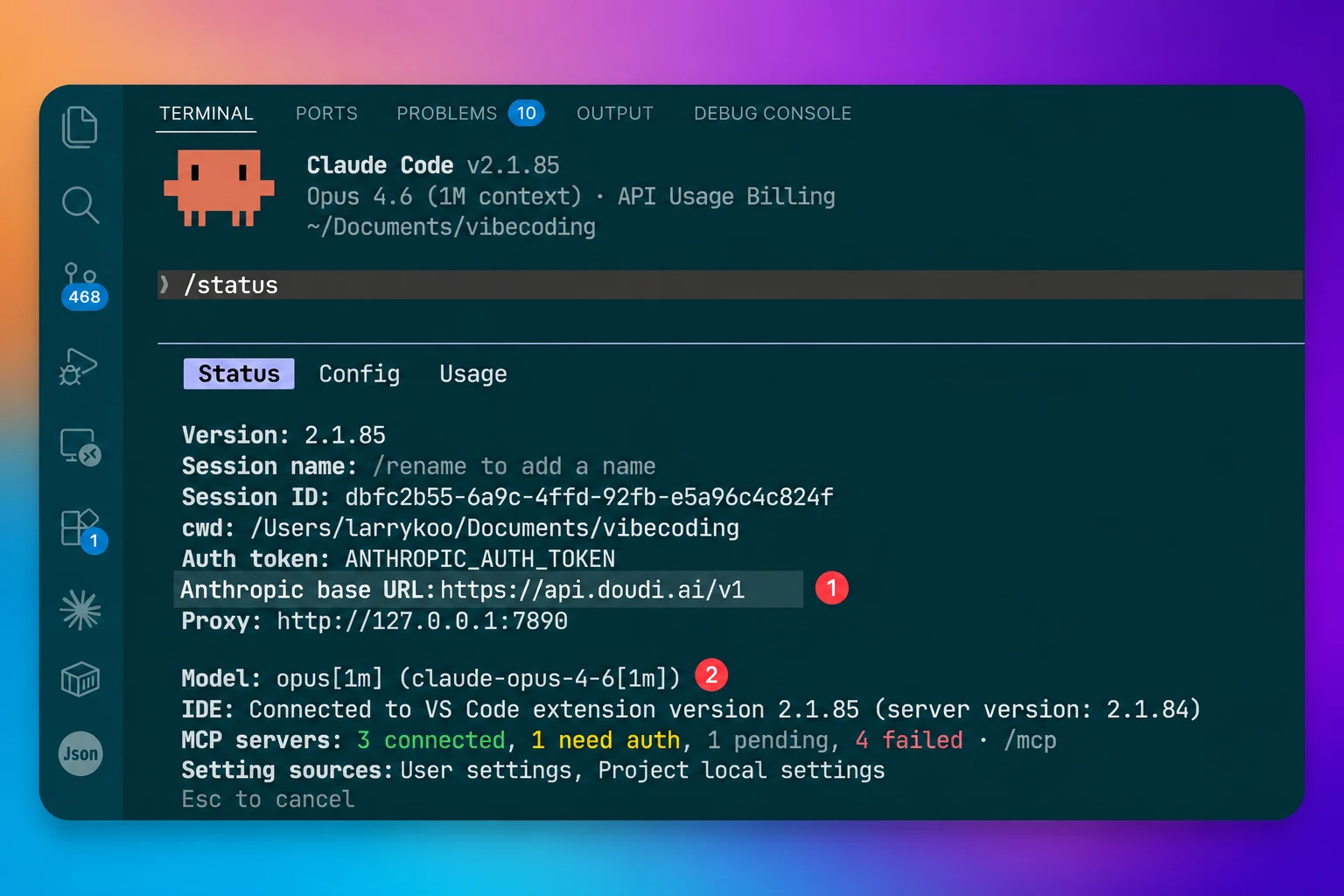Open the Remote Explorer icon
This screenshot has width=1344, height=896.
80,447
